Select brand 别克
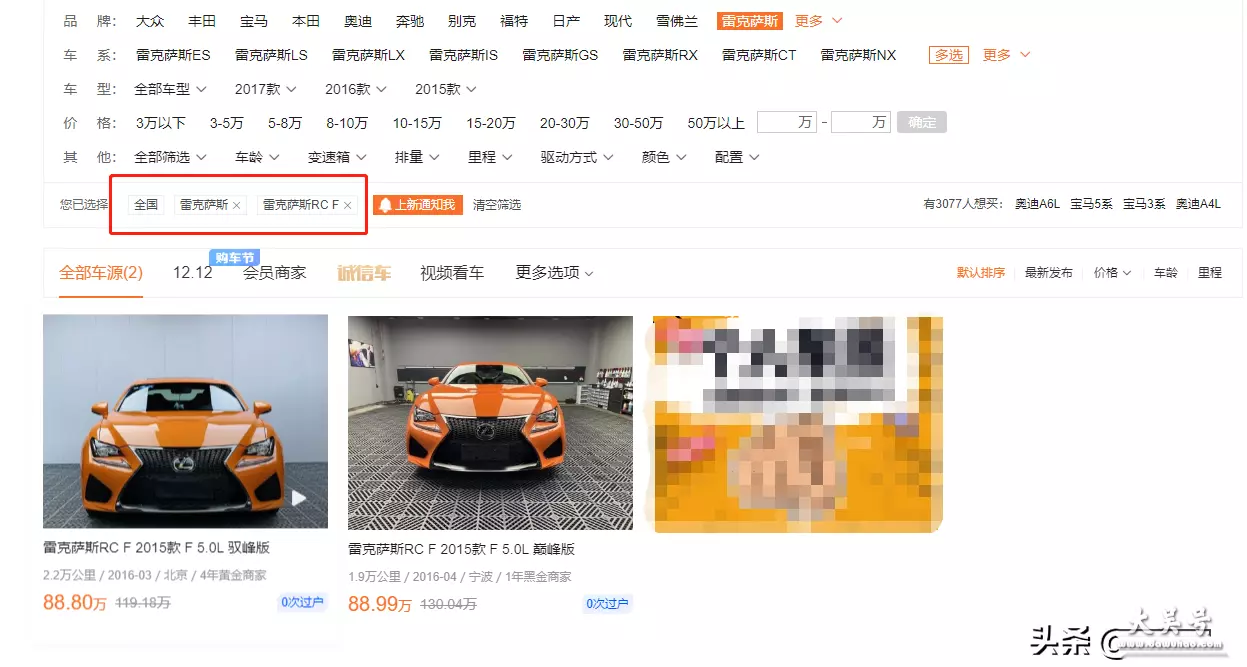This screenshot has height=667, width=1247. pyautogui.click(x=462, y=21)
